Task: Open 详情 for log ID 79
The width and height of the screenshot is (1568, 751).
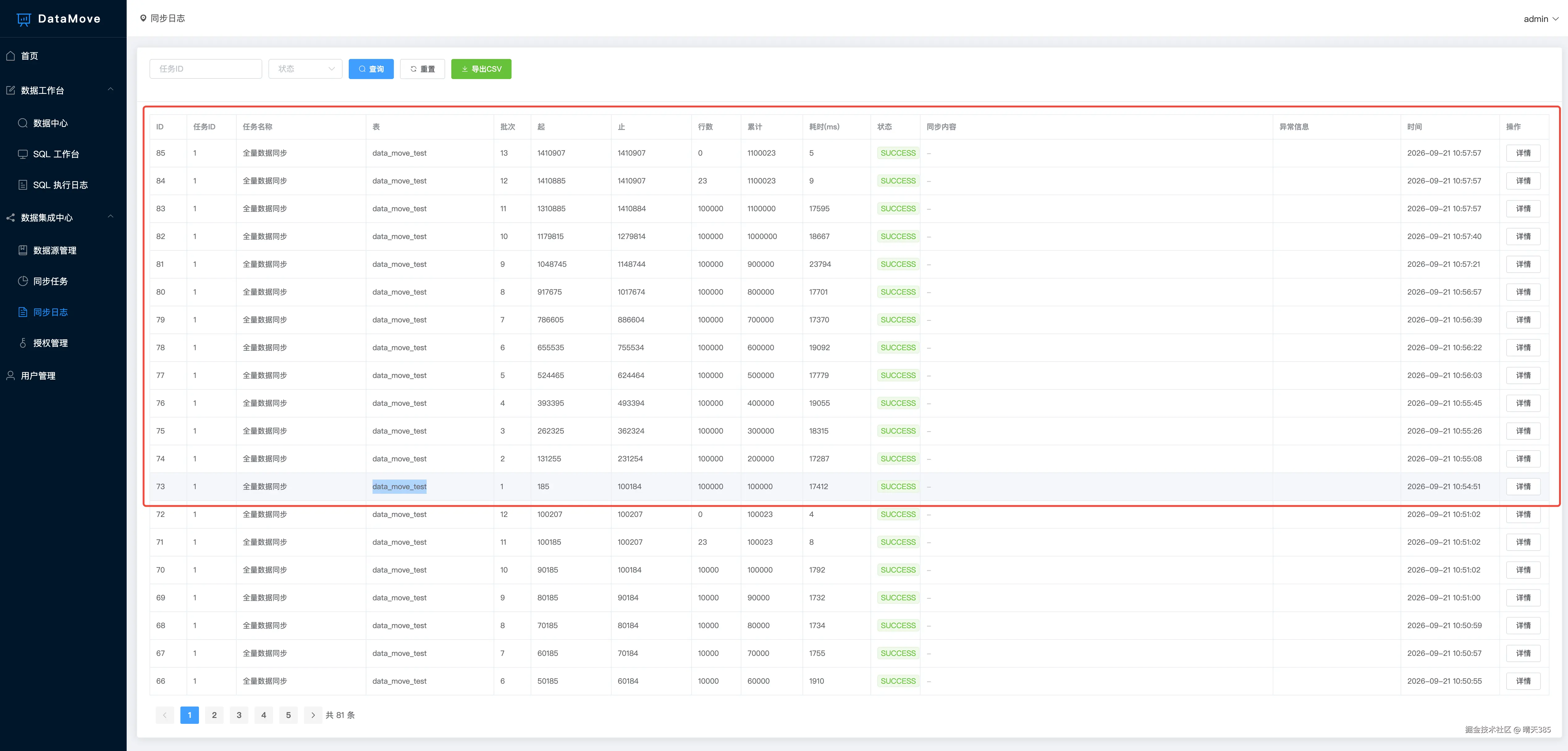Action: click(x=1523, y=320)
